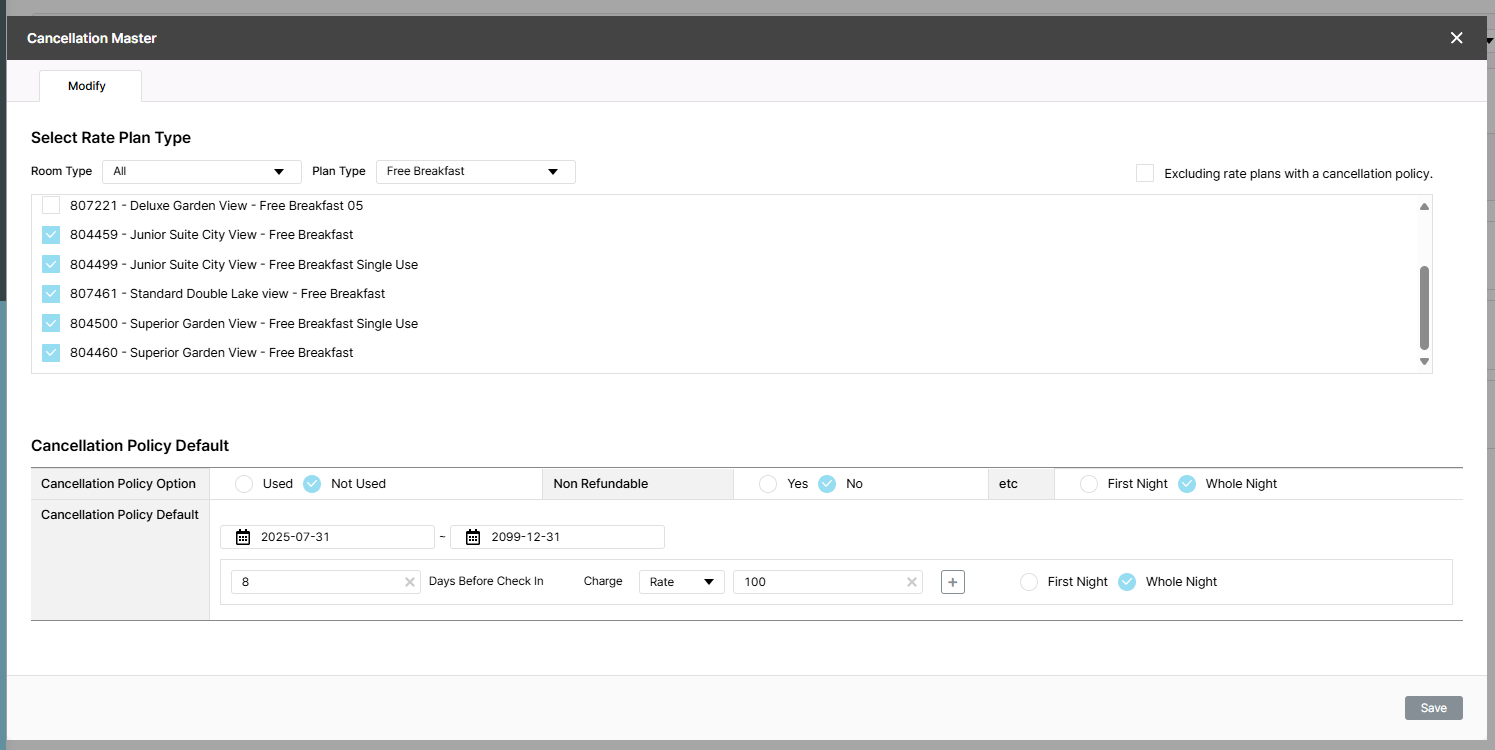This screenshot has width=1495, height=750.
Task: Open the Plan Type Free Breakfast dropdown
Action: click(475, 172)
